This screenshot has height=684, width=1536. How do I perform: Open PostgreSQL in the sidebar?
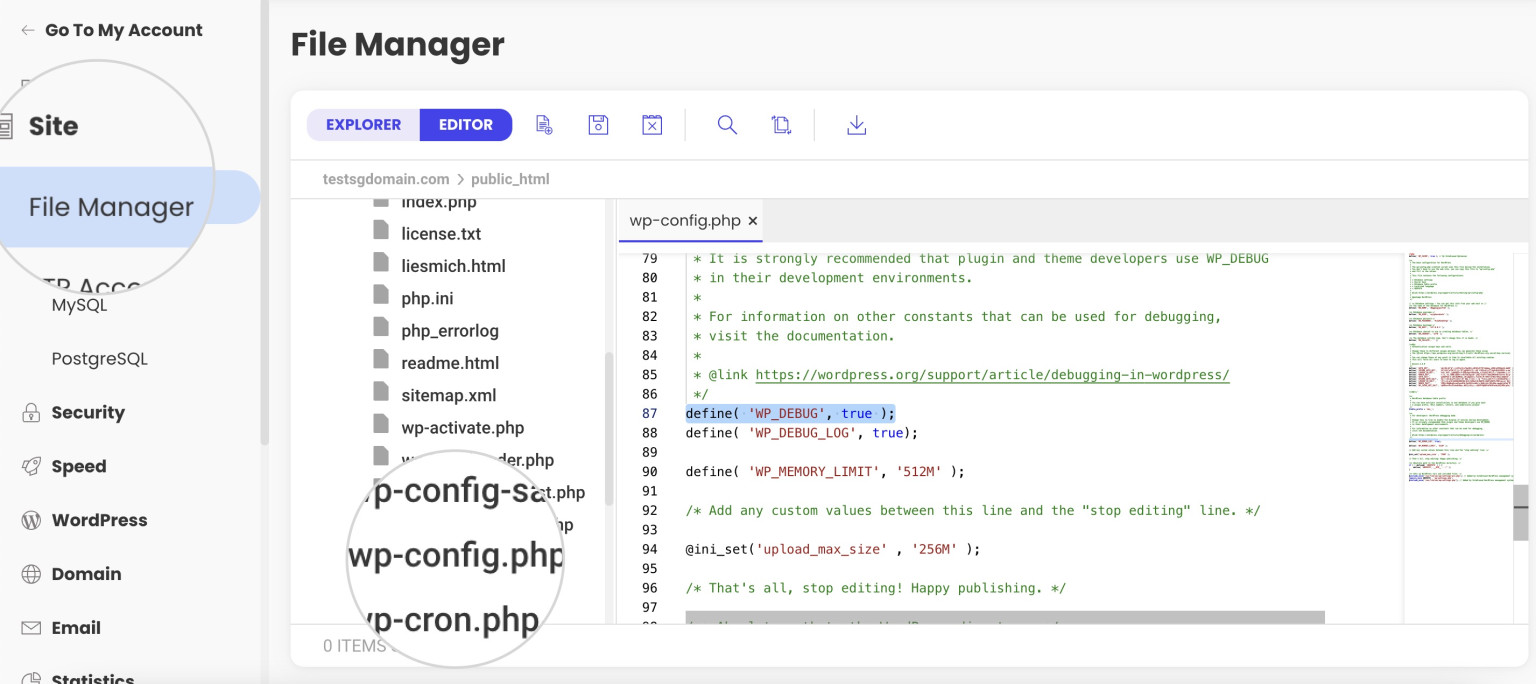point(100,358)
